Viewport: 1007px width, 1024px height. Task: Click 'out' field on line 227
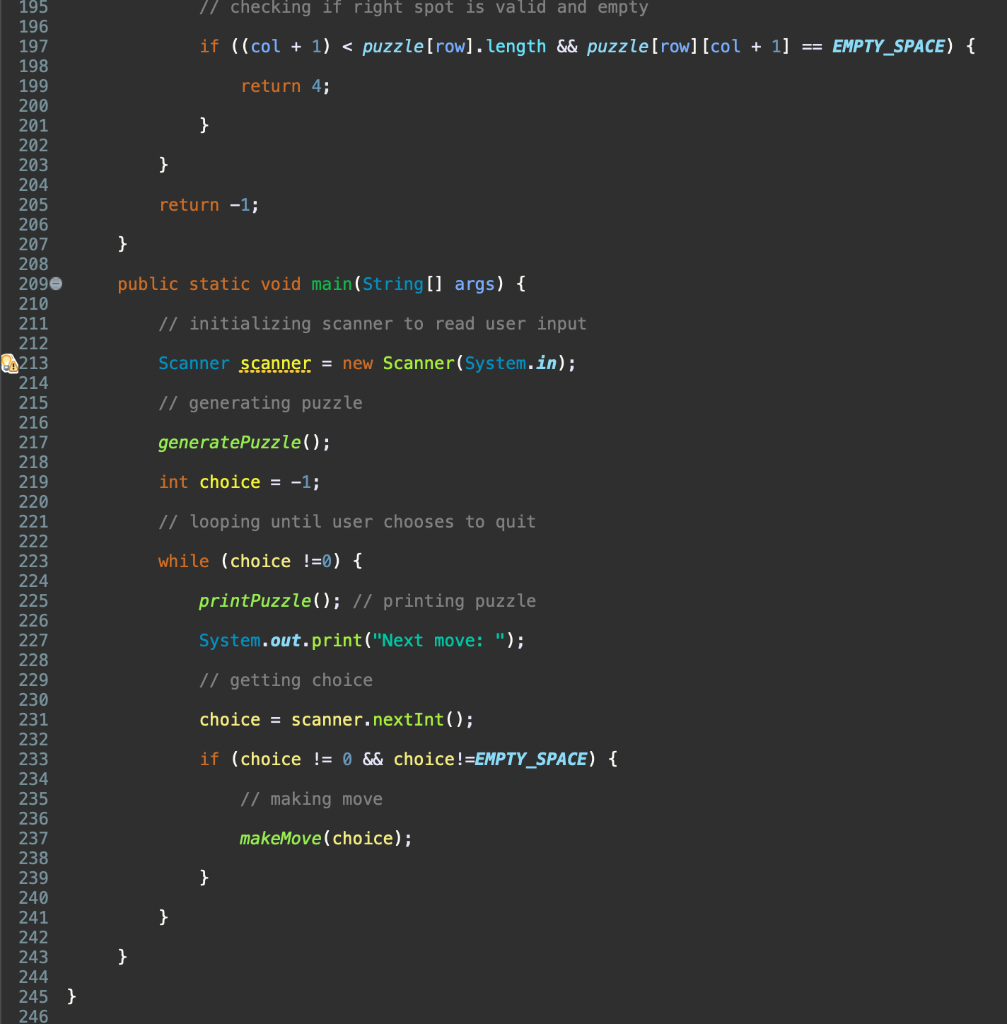tap(285, 640)
